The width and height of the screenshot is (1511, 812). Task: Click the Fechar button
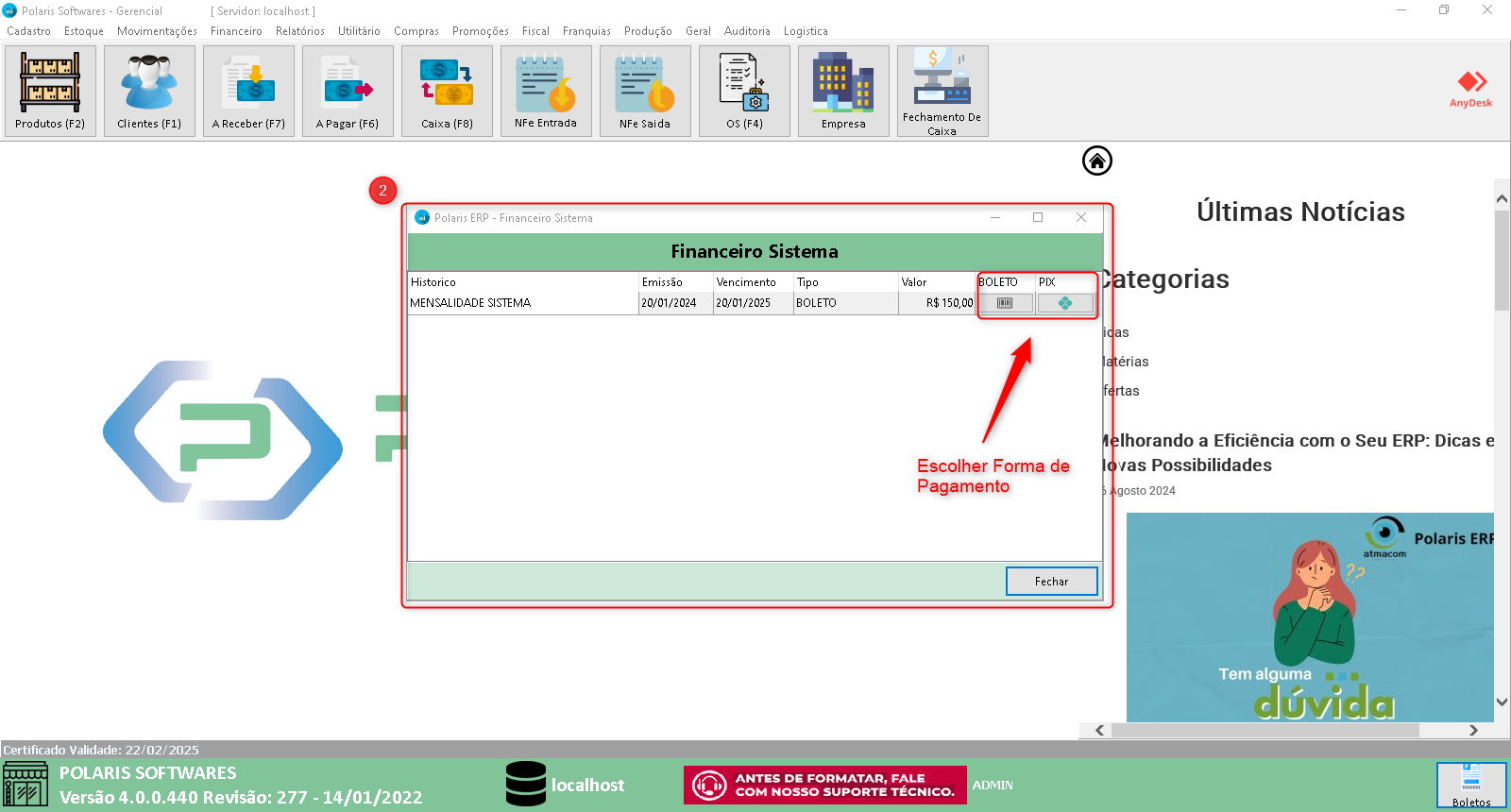(1051, 582)
